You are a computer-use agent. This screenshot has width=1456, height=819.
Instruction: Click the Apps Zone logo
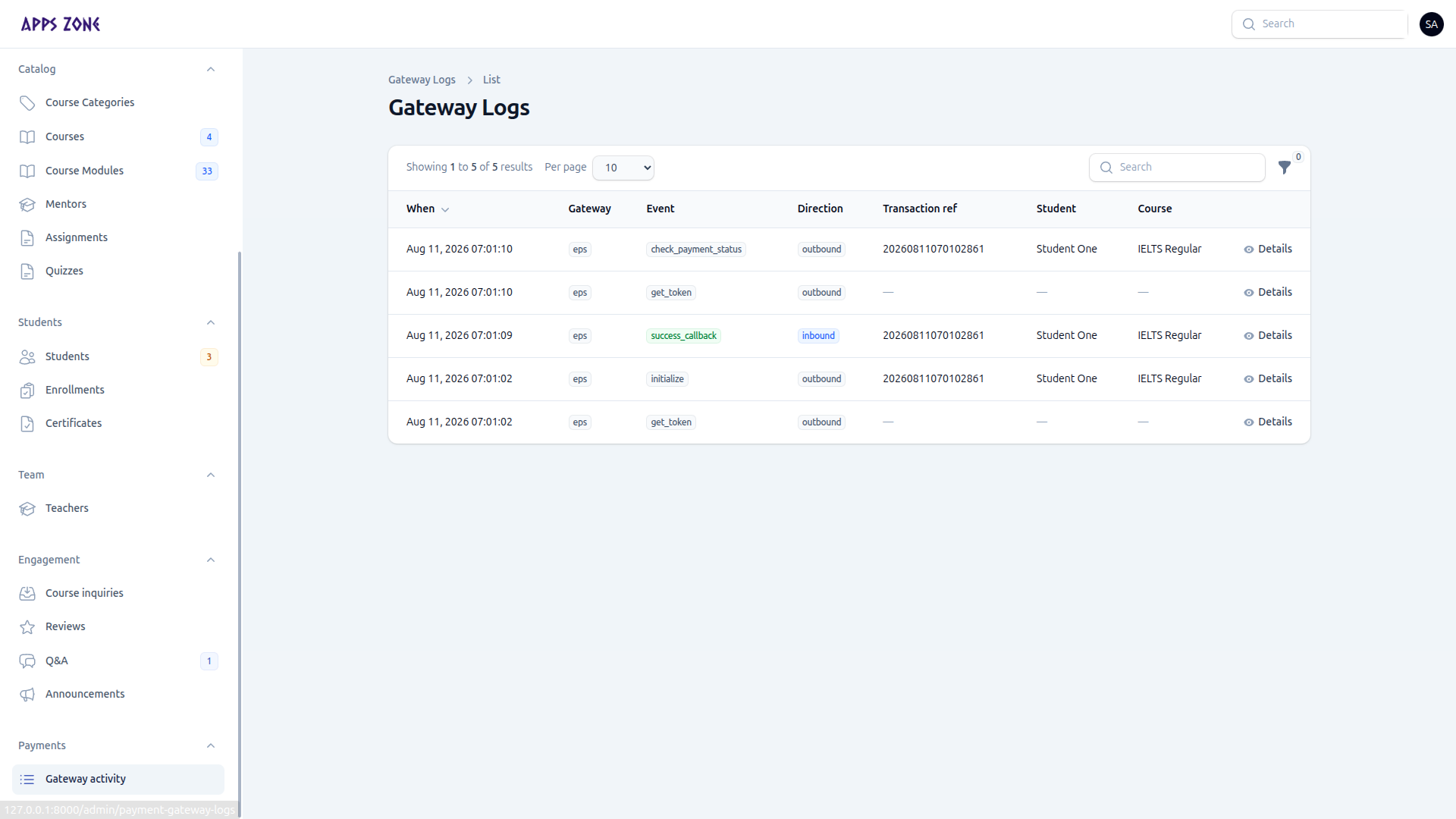[61, 24]
